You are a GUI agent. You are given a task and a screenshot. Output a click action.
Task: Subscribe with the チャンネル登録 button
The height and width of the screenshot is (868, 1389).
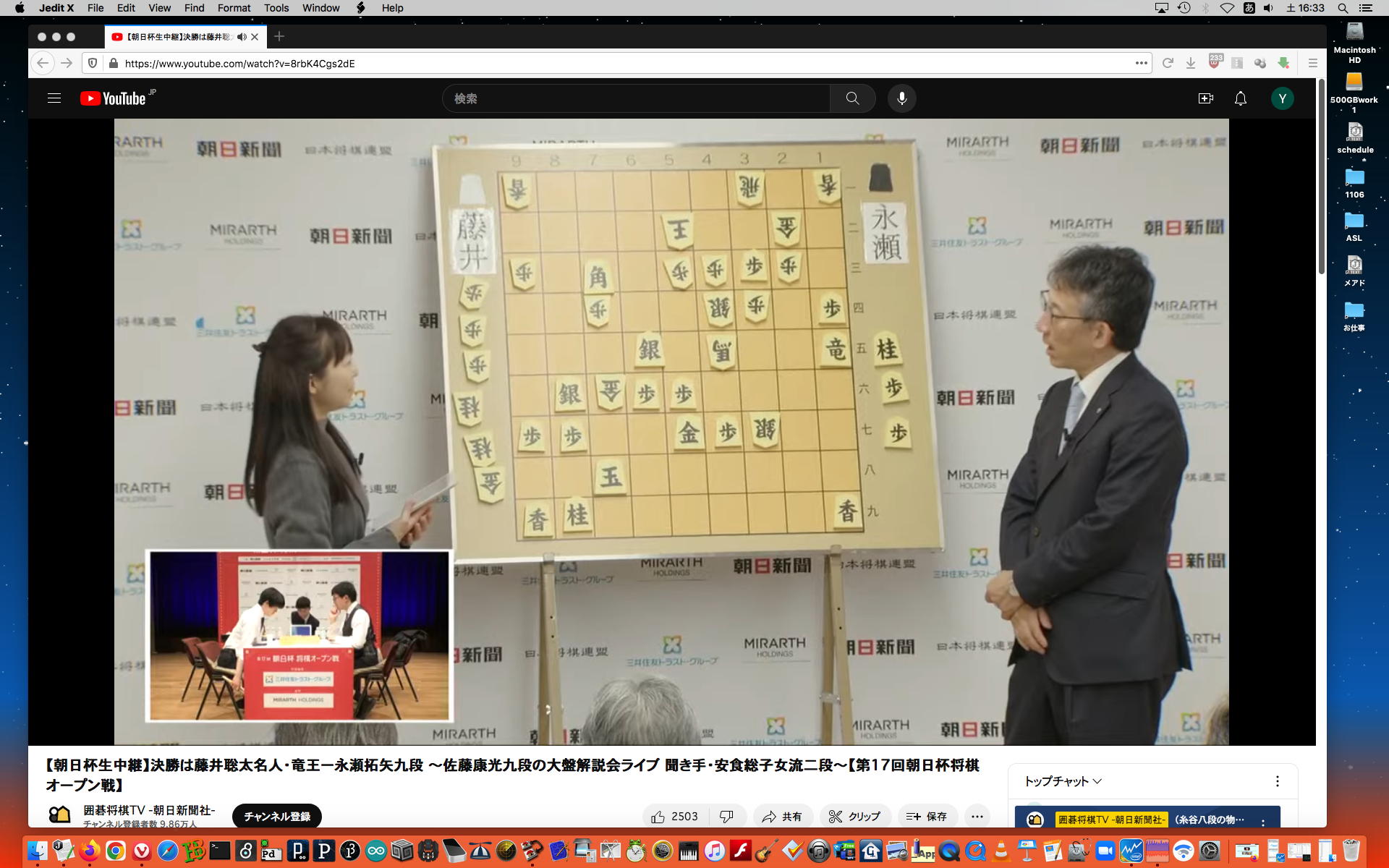[276, 817]
